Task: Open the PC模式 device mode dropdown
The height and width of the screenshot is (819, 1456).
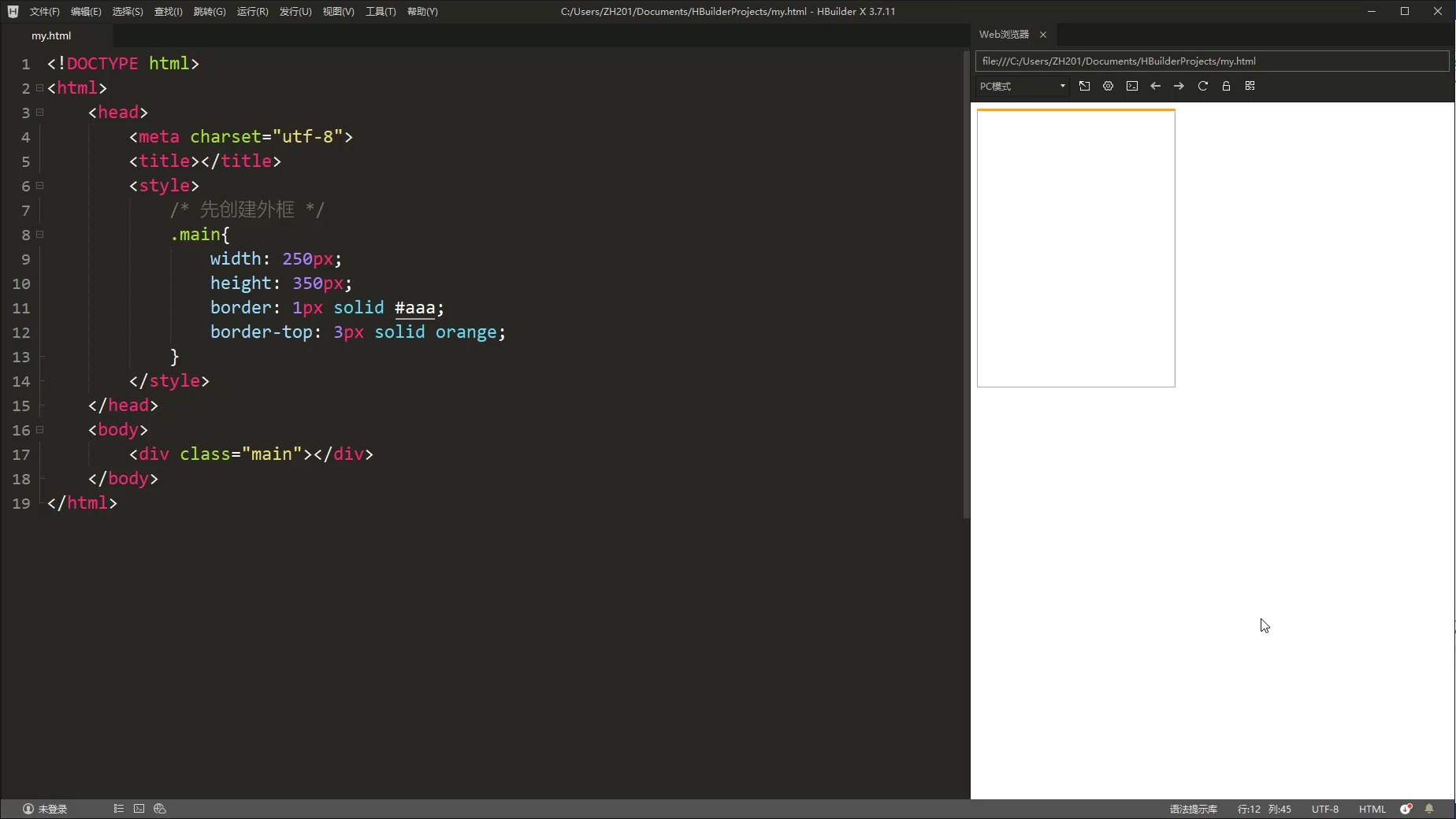Action: (x=1022, y=86)
